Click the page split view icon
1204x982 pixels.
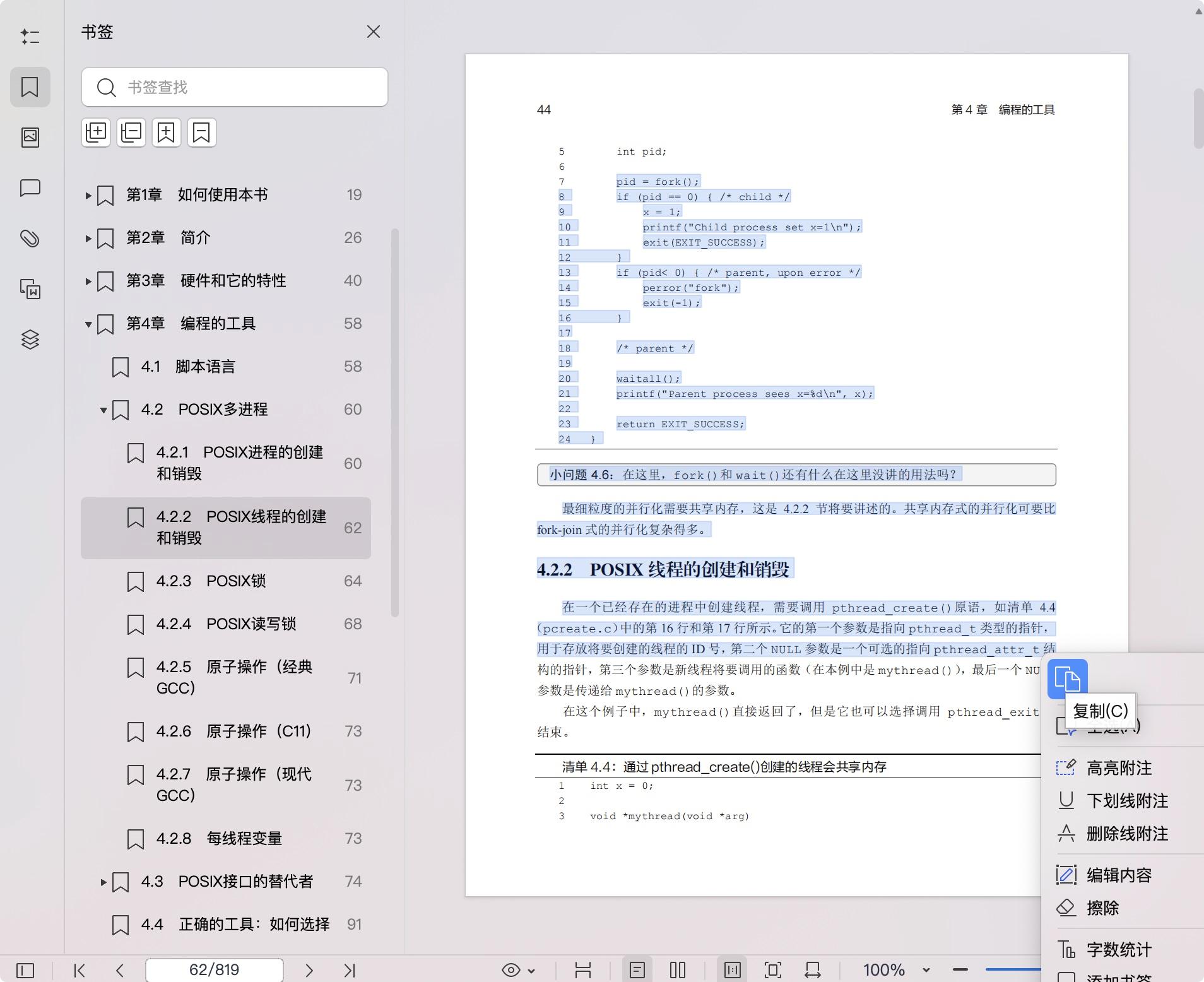(583, 970)
